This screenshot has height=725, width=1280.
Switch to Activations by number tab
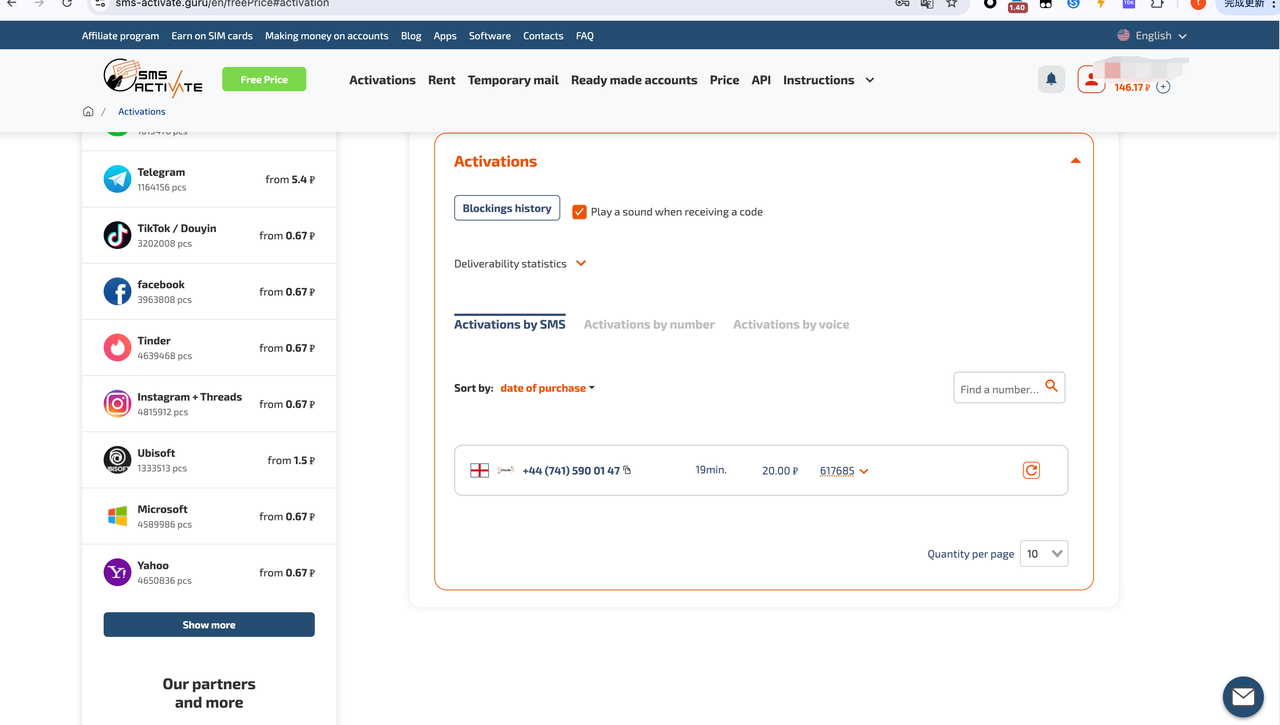click(x=649, y=324)
